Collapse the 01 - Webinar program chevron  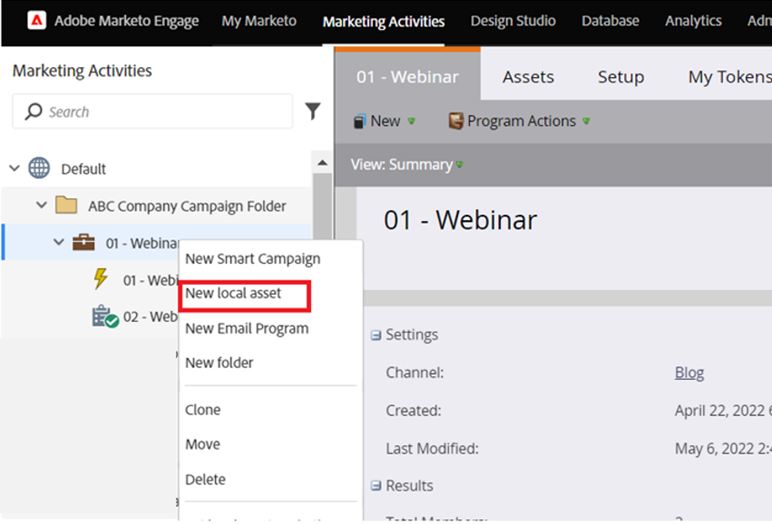click(x=59, y=242)
